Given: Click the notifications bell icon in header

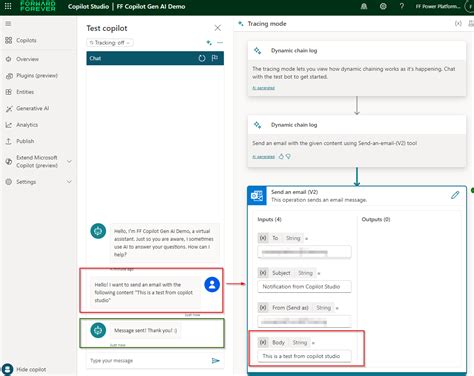Looking at the screenshot, I should (x=364, y=6).
